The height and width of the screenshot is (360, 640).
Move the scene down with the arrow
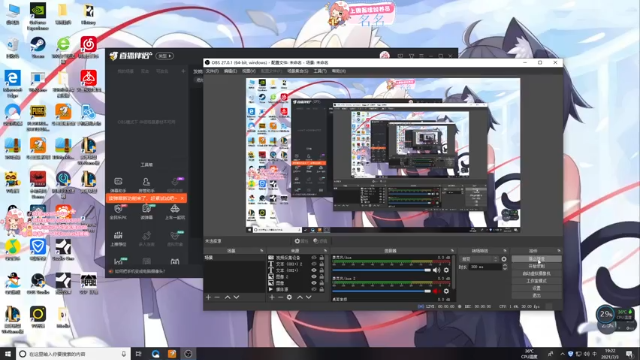point(236,298)
